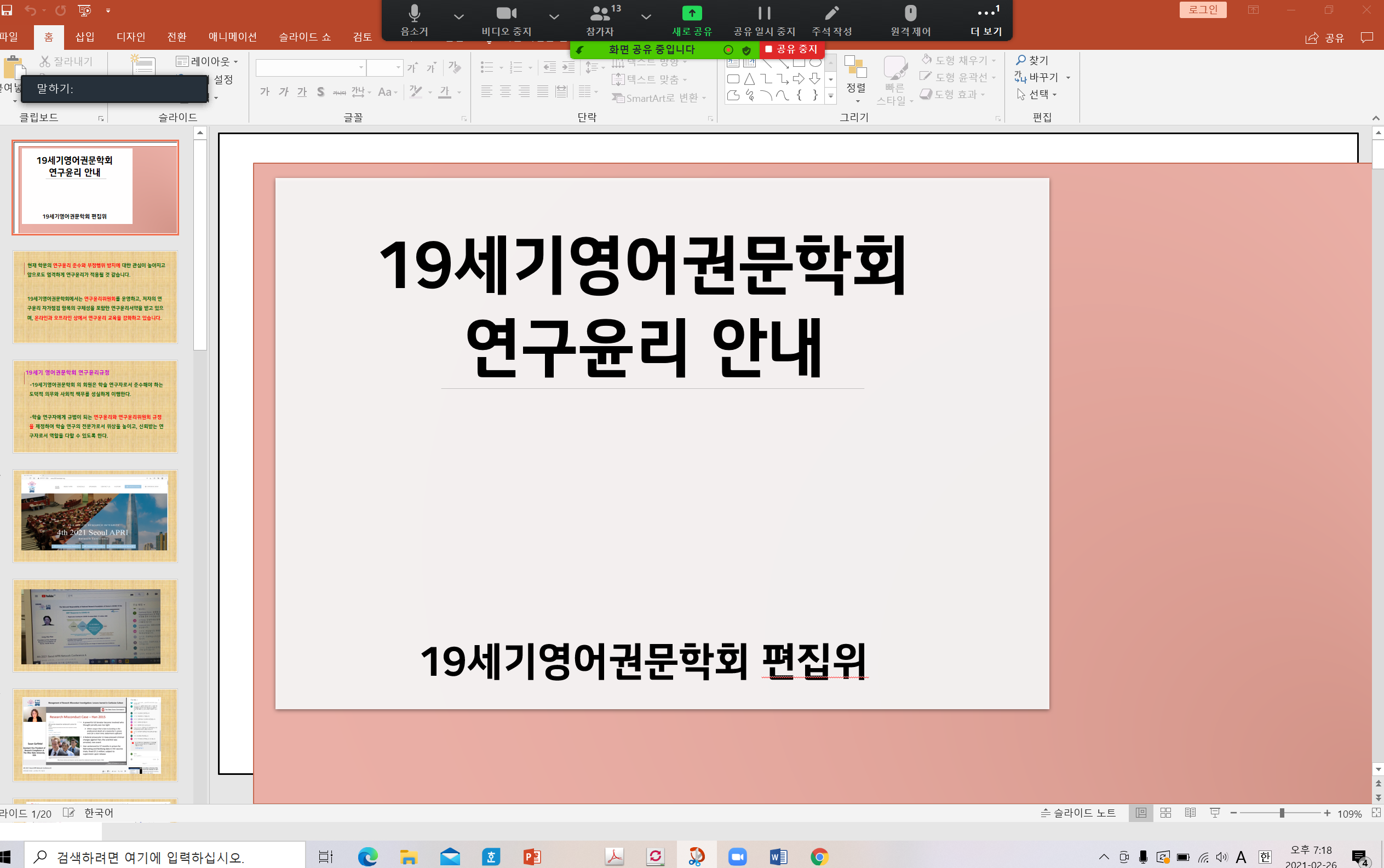Click the annotate pencil icon

831,14
